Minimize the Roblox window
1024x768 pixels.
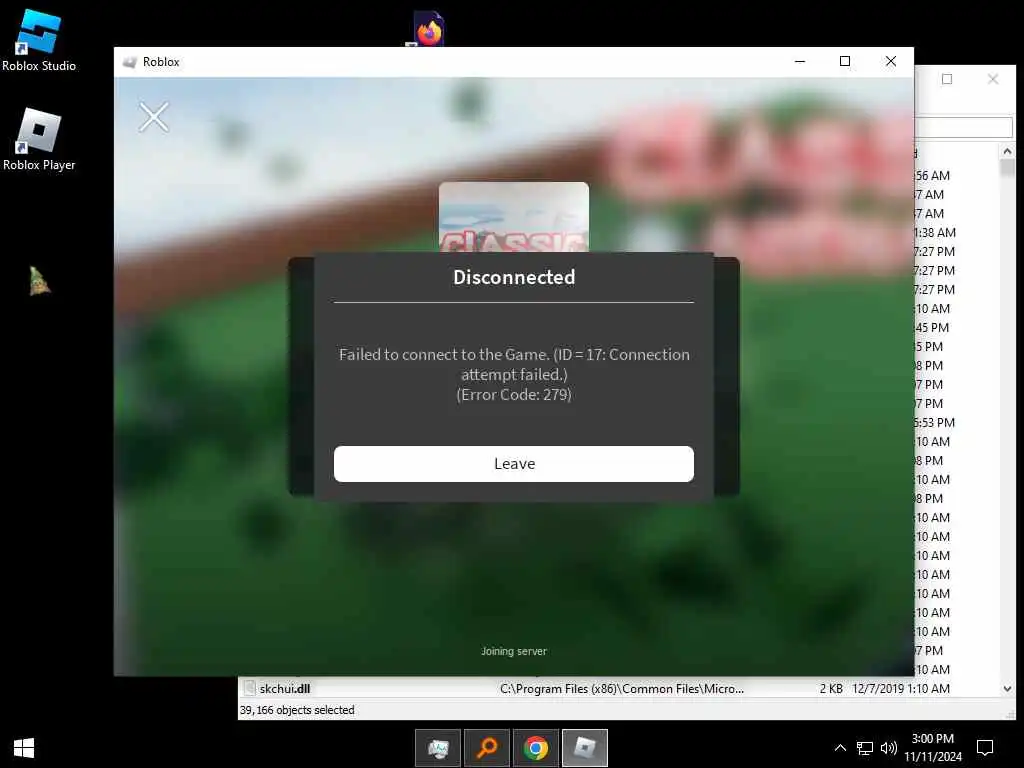coord(799,61)
